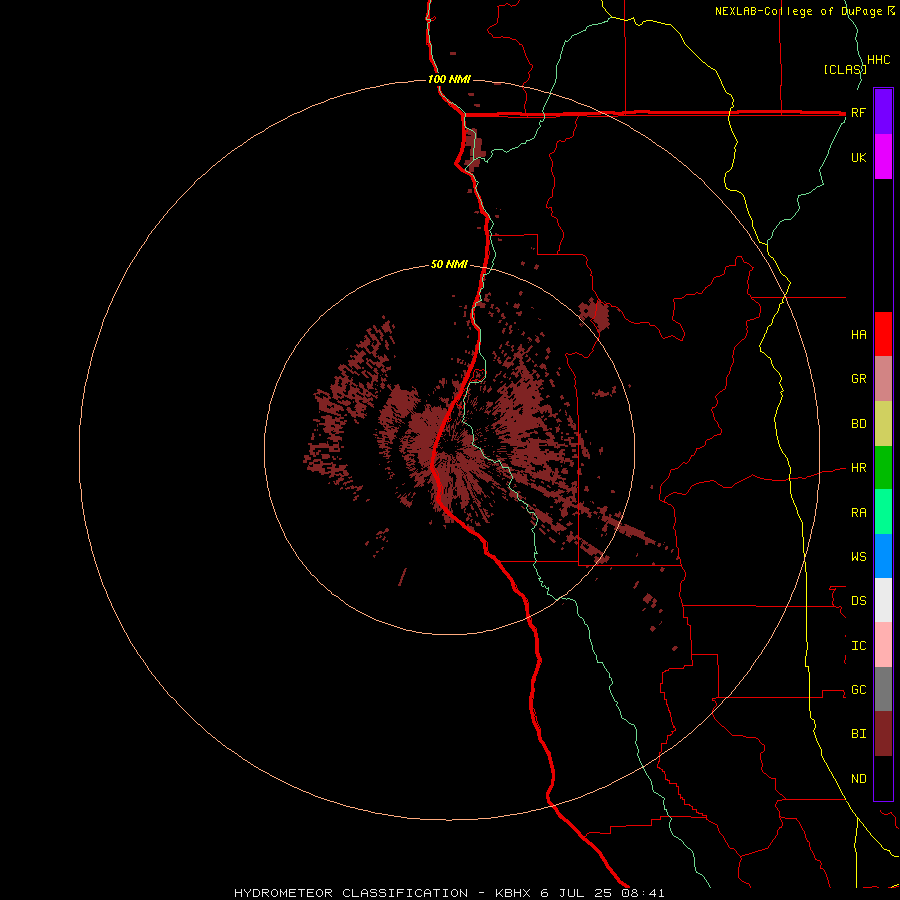
Task: Click the 'RA' legend label
Action: [x=858, y=513]
